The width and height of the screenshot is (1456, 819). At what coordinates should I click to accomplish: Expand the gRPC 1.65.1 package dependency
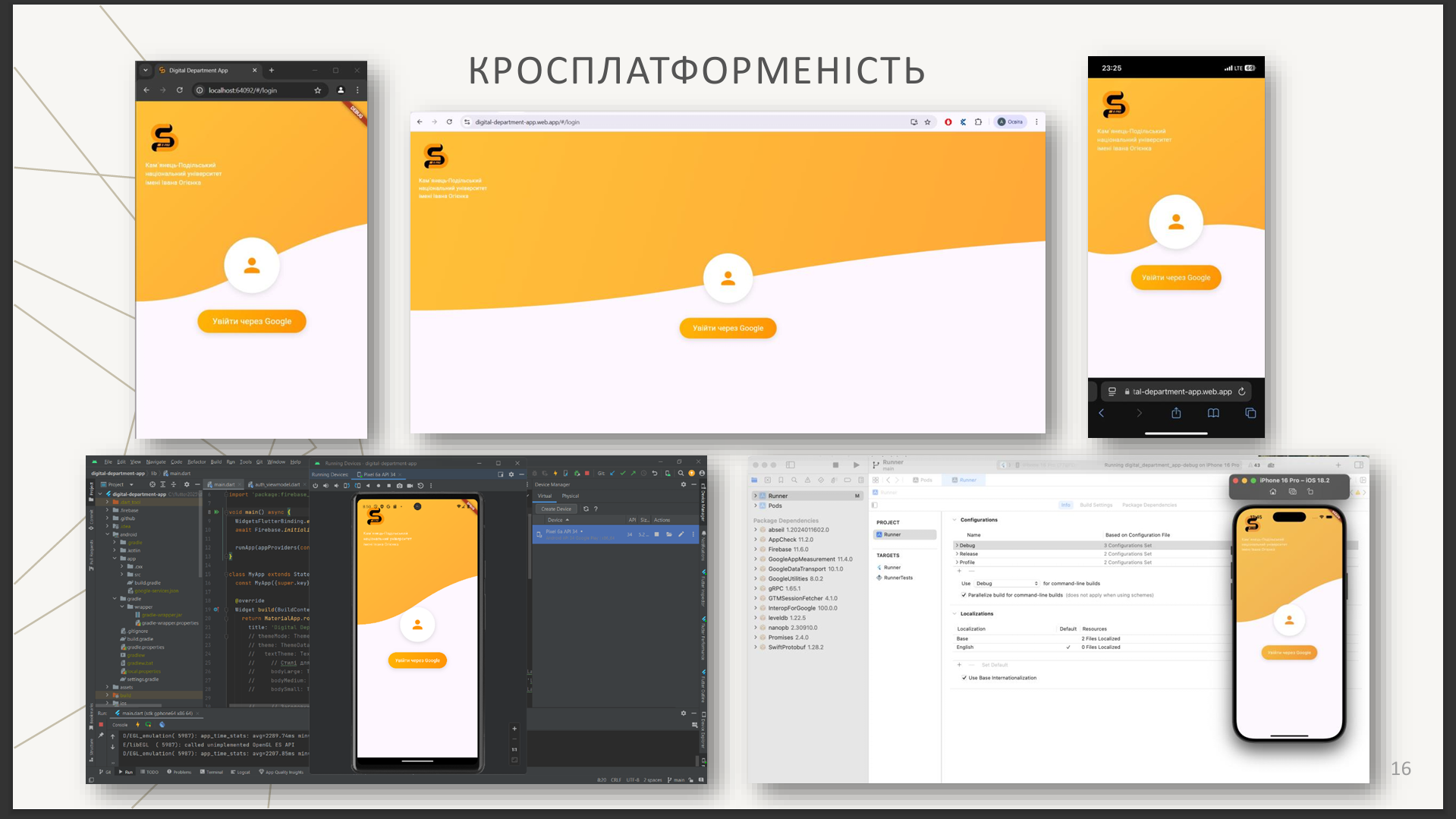pyautogui.click(x=756, y=588)
